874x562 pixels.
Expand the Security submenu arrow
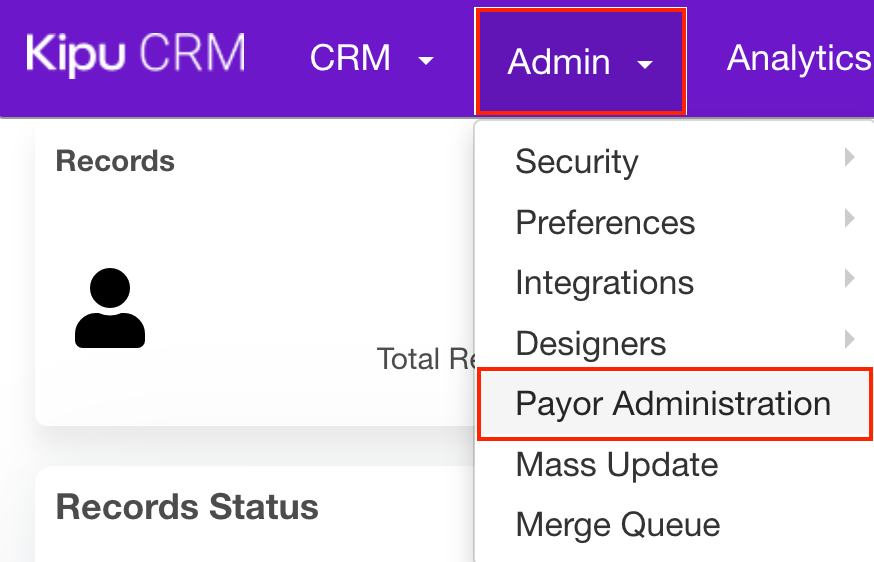(x=849, y=157)
